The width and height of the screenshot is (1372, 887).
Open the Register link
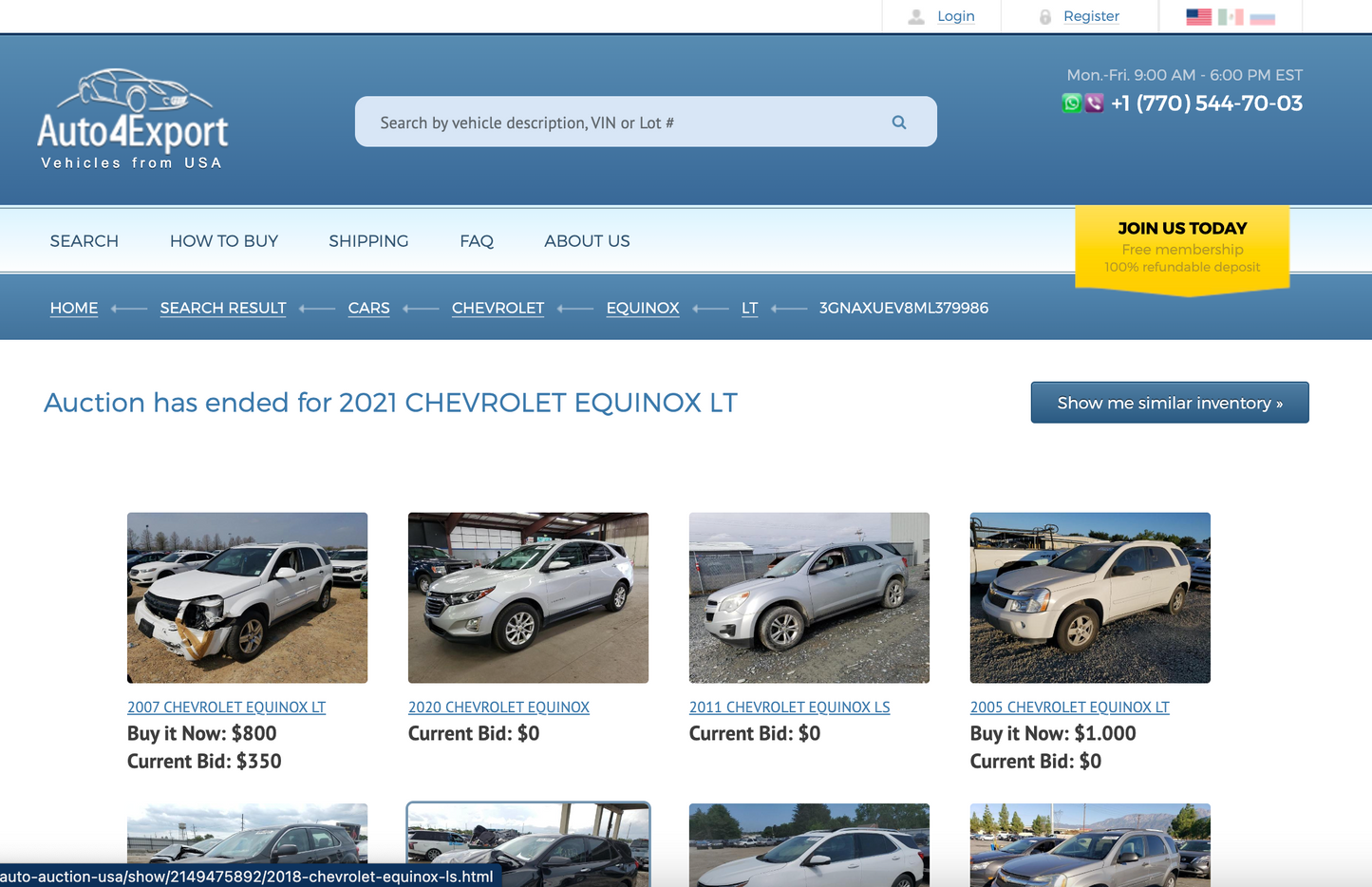tap(1091, 16)
